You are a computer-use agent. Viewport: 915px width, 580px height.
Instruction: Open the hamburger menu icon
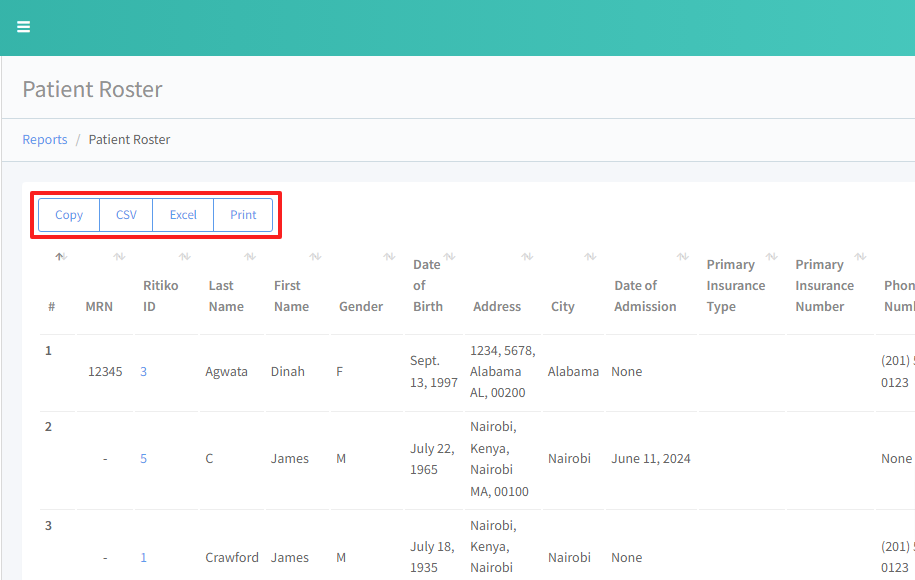[x=23, y=27]
